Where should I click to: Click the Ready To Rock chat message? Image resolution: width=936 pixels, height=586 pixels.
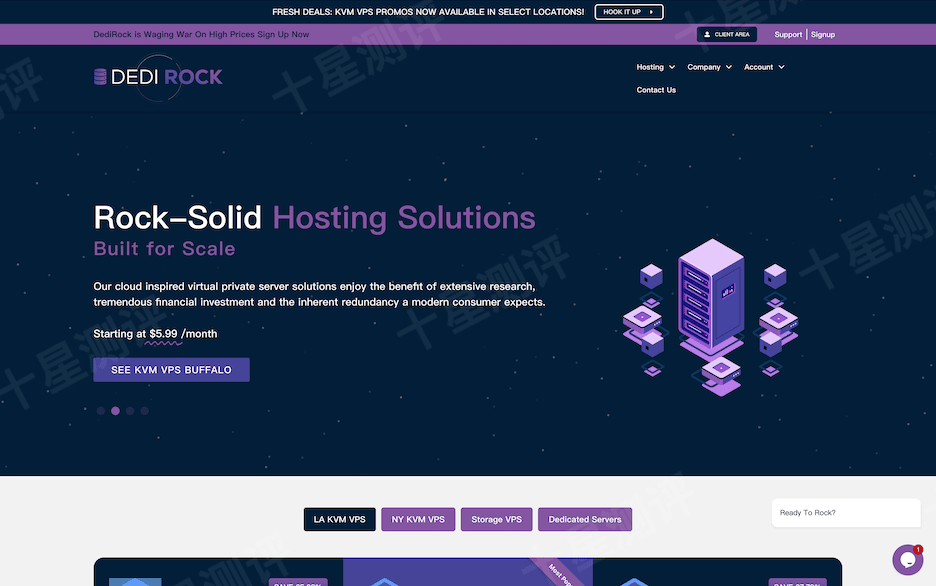coord(845,513)
